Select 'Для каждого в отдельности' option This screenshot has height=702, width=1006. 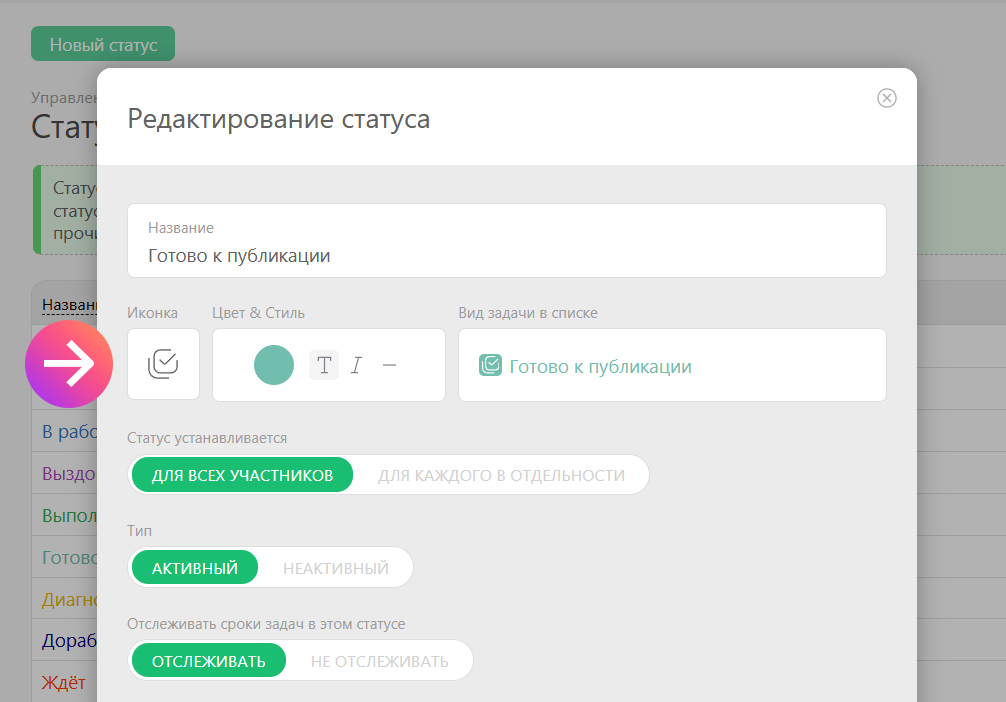point(501,475)
